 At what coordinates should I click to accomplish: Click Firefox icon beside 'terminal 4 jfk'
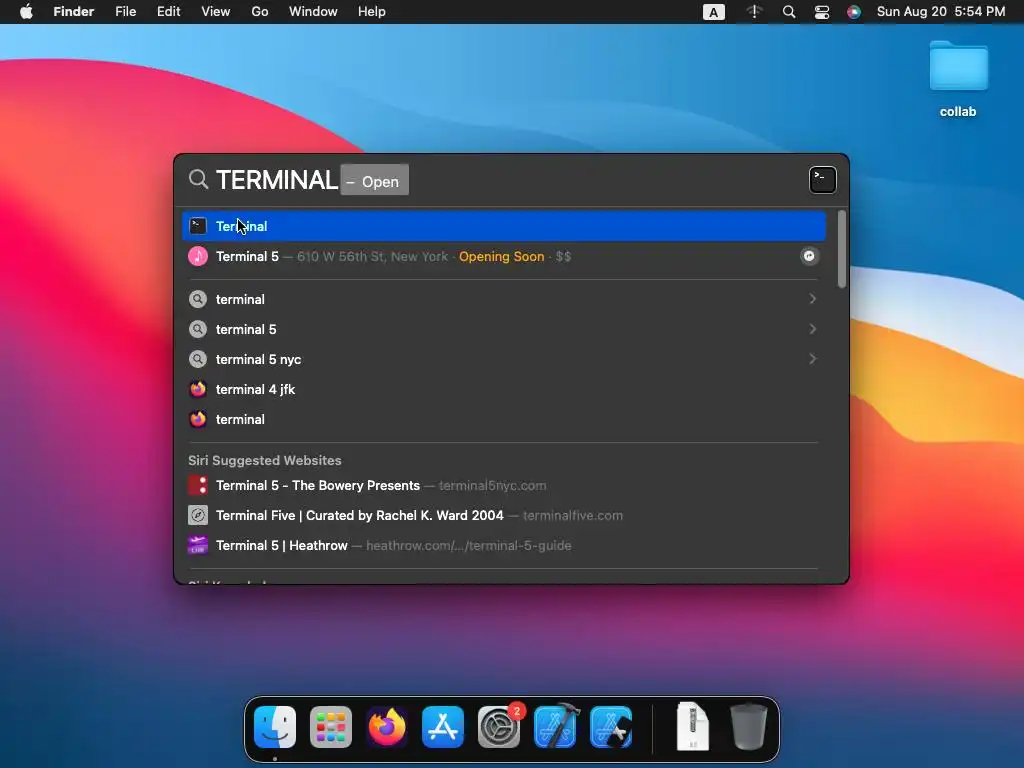click(198, 389)
